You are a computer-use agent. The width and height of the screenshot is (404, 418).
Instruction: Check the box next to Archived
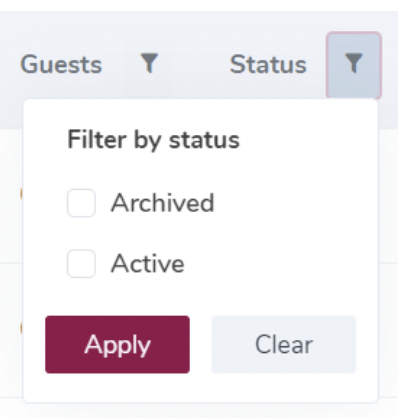(81, 203)
